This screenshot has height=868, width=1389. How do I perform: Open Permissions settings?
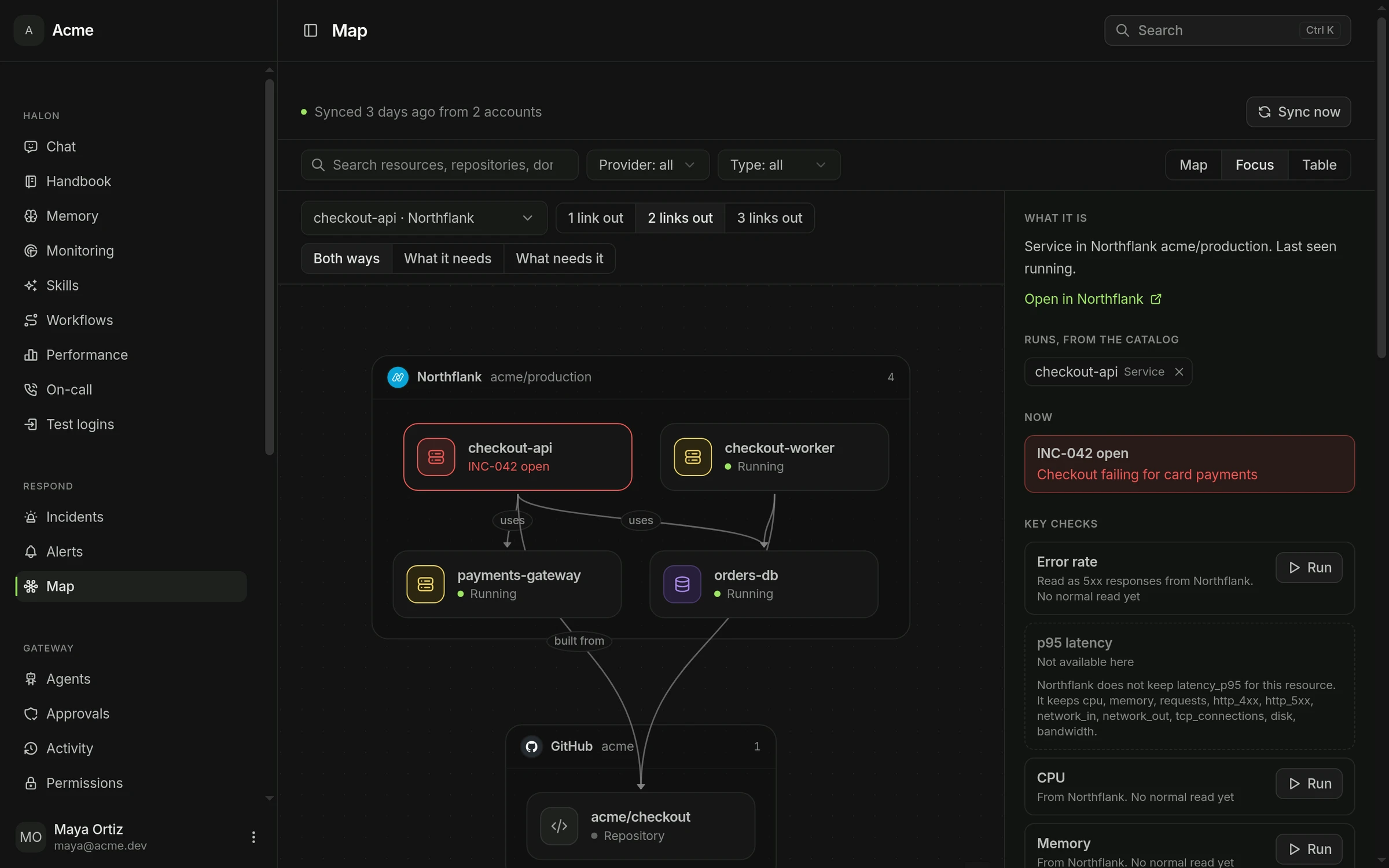[x=131, y=783]
